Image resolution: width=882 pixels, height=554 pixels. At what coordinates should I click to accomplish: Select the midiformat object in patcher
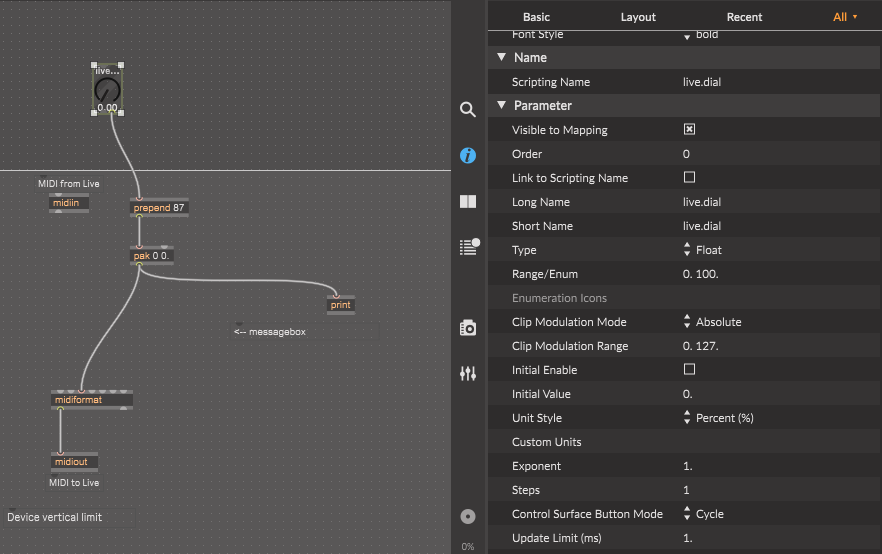(x=91, y=400)
